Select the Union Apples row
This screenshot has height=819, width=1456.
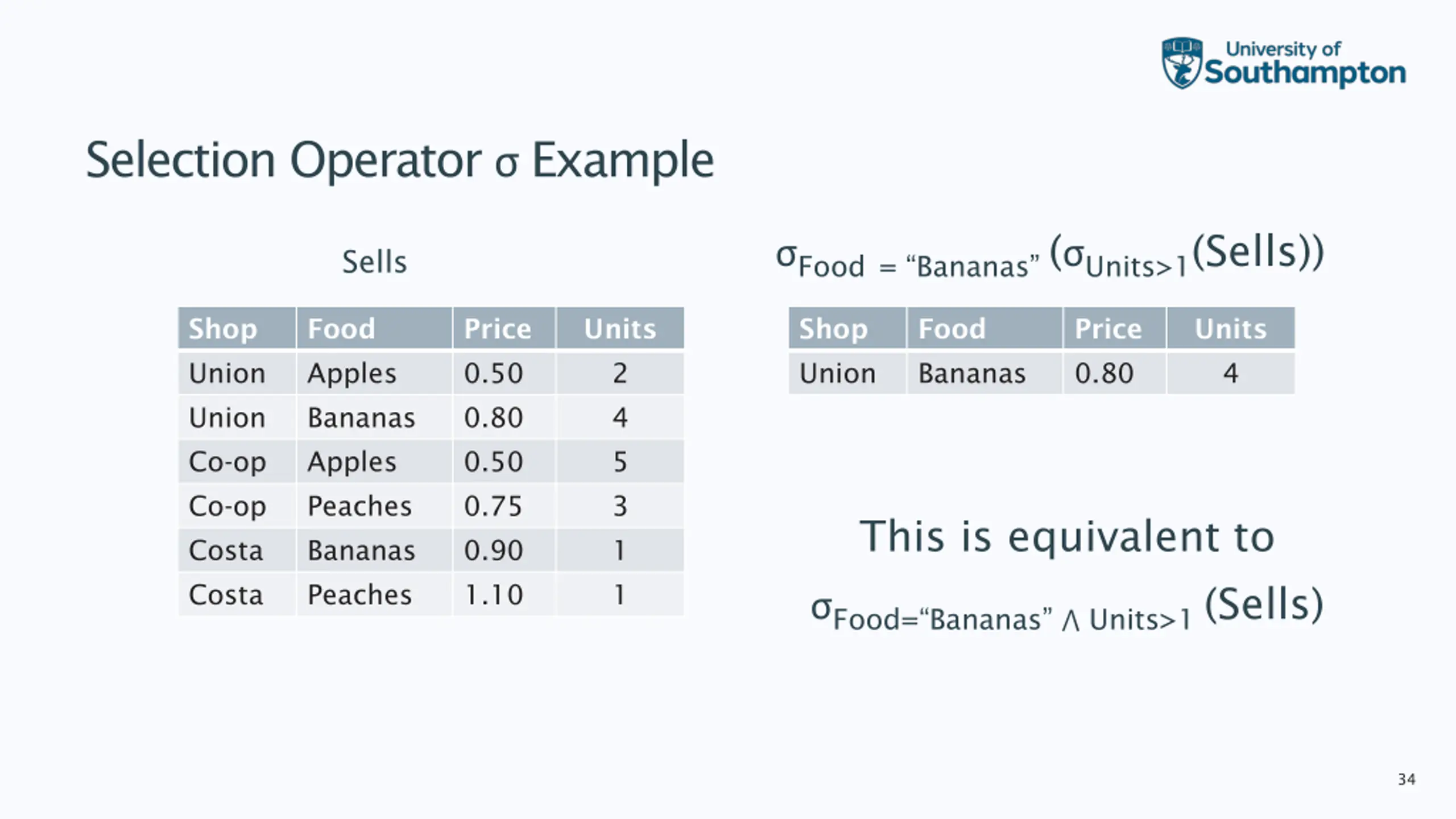click(431, 373)
